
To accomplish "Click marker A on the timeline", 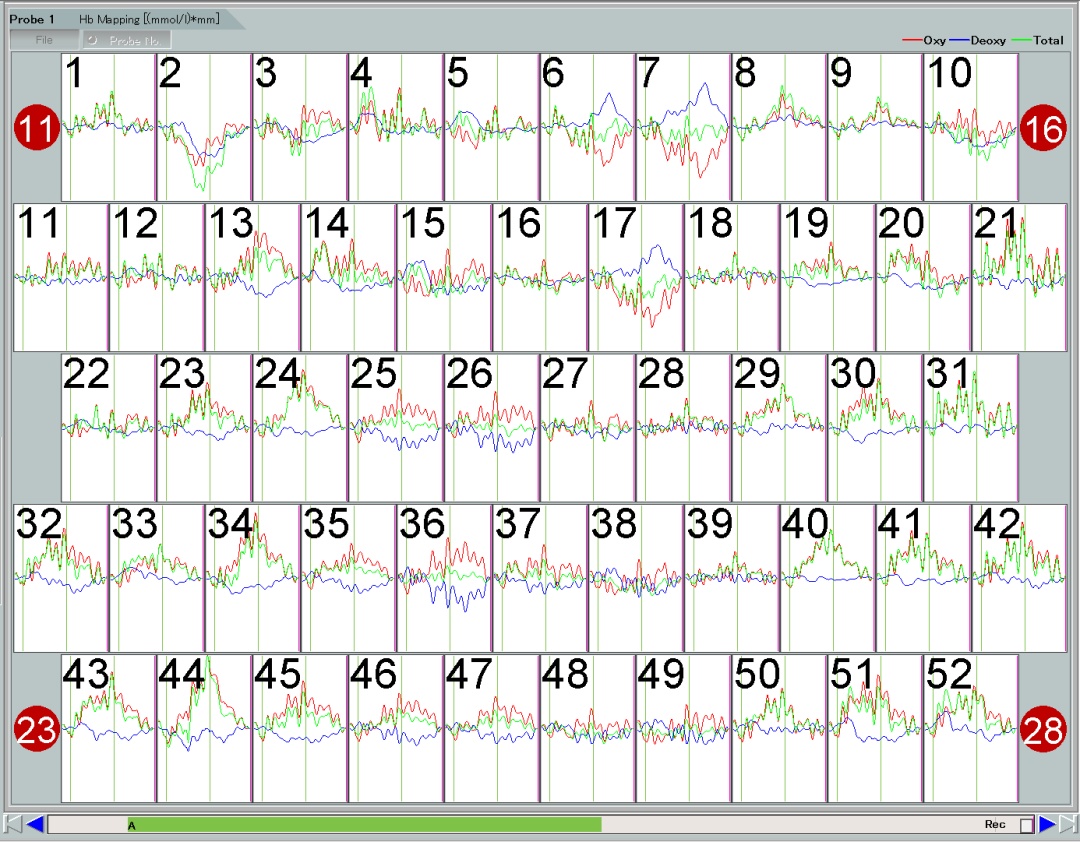I will tap(131, 826).
